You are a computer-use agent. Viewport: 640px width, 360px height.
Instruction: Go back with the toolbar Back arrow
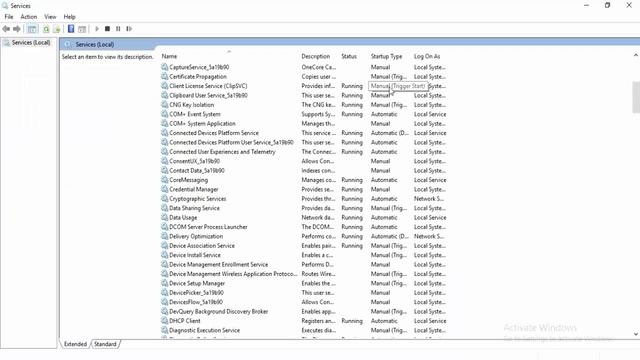point(6,29)
